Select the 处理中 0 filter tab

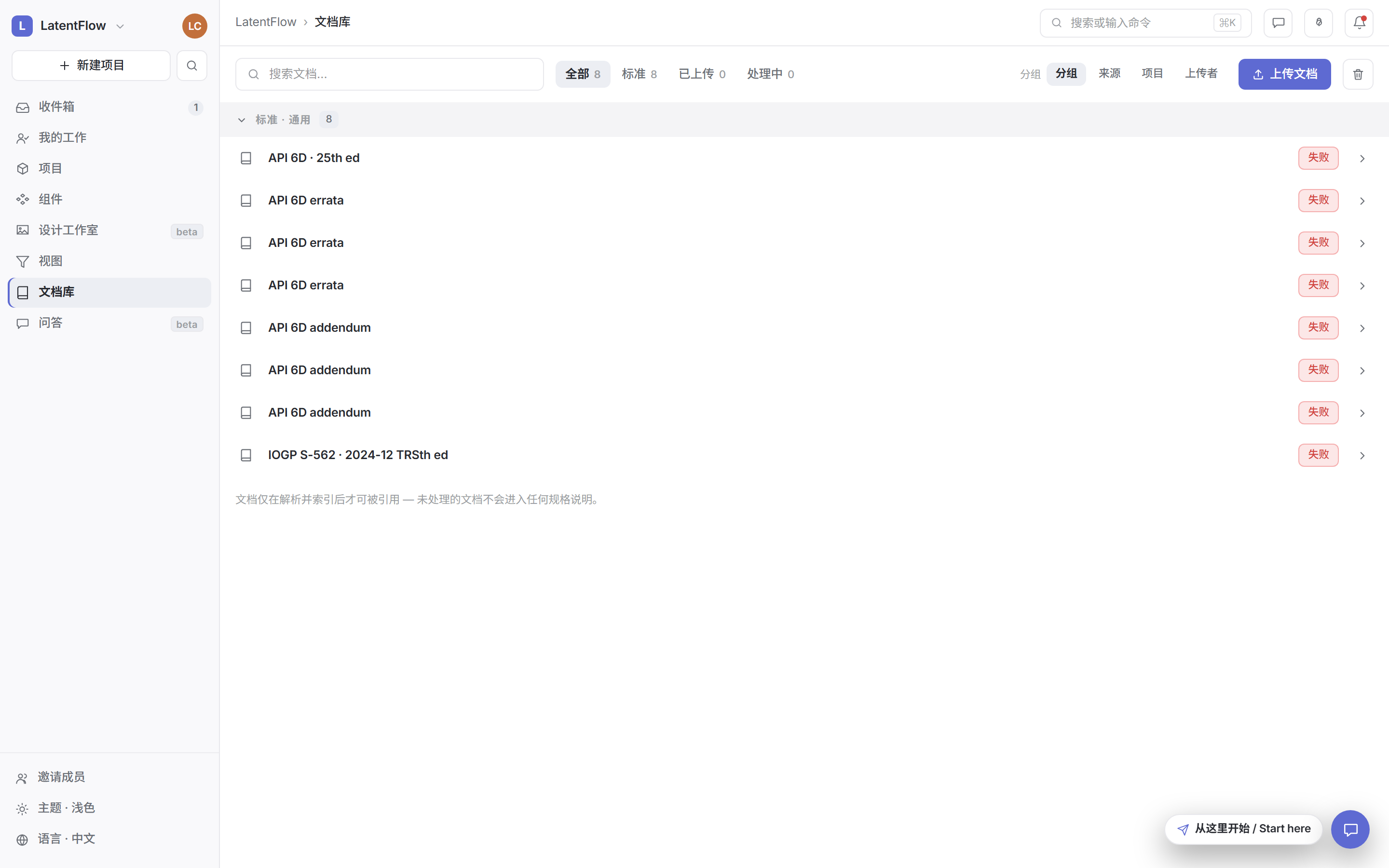pyautogui.click(x=770, y=74)
